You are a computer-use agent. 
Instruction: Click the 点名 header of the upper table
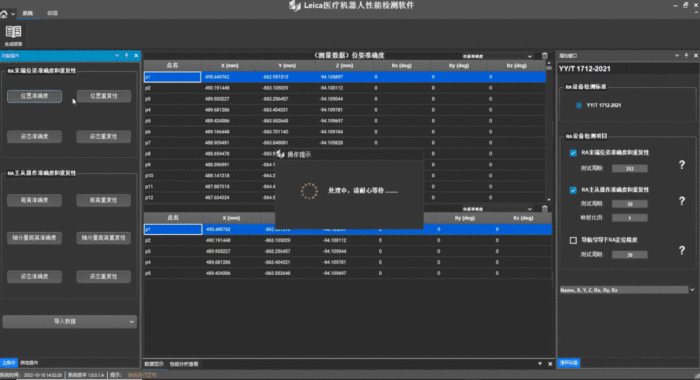[172, 65]
